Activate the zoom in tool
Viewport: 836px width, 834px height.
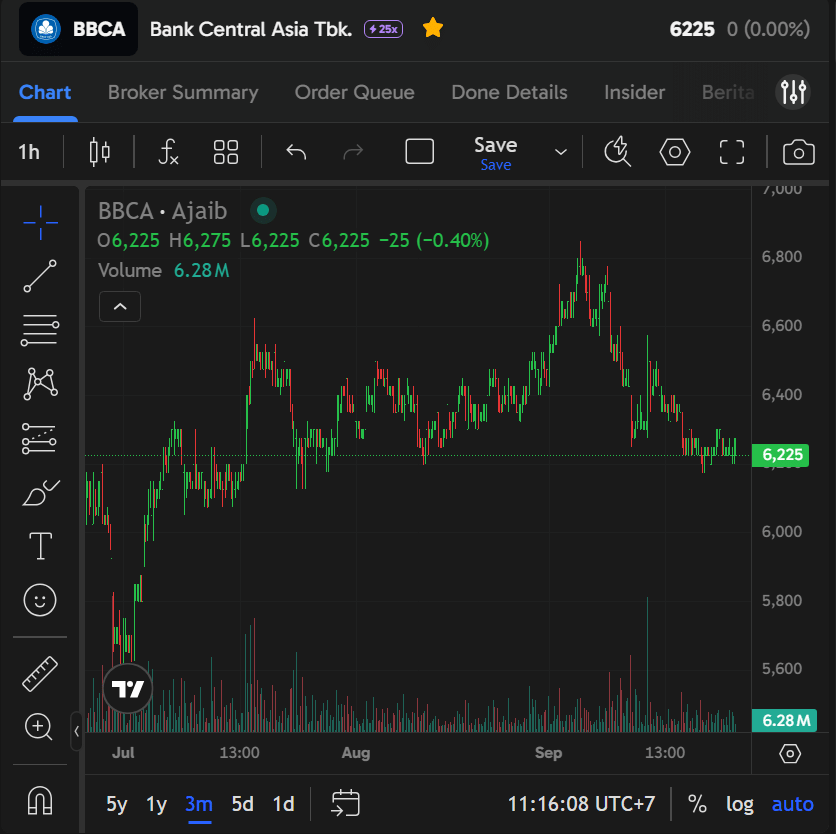[x=39, y=727]
